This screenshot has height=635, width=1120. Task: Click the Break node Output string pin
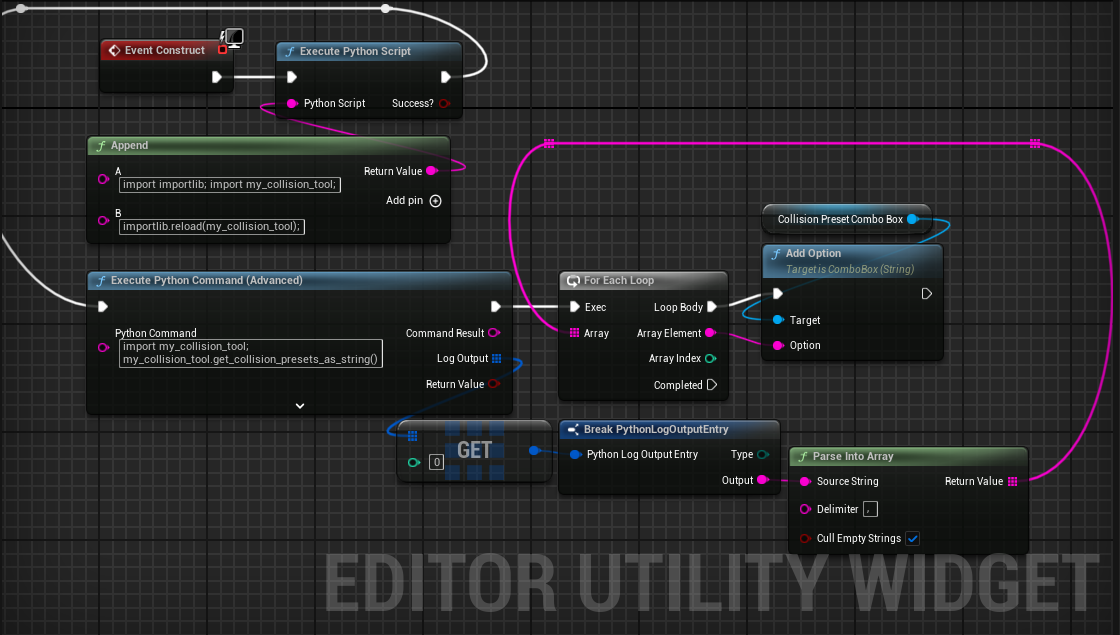click(x=762, y=480)
